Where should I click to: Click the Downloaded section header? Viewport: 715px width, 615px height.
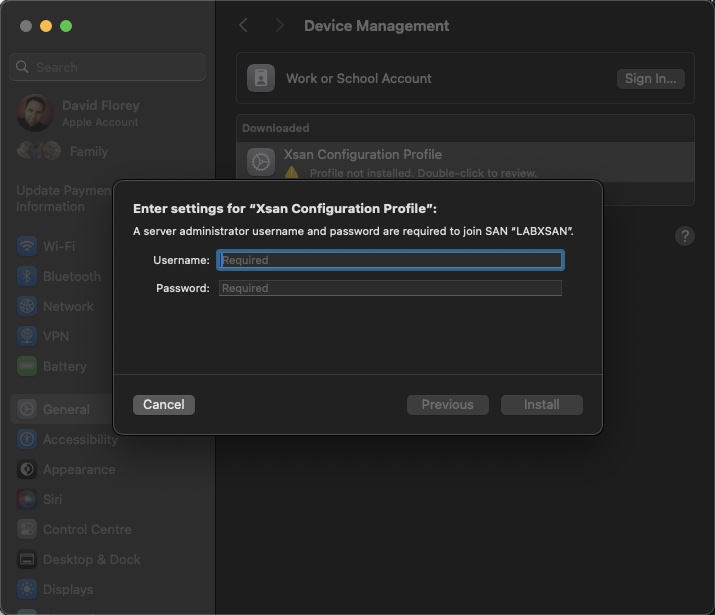[275, 128]
